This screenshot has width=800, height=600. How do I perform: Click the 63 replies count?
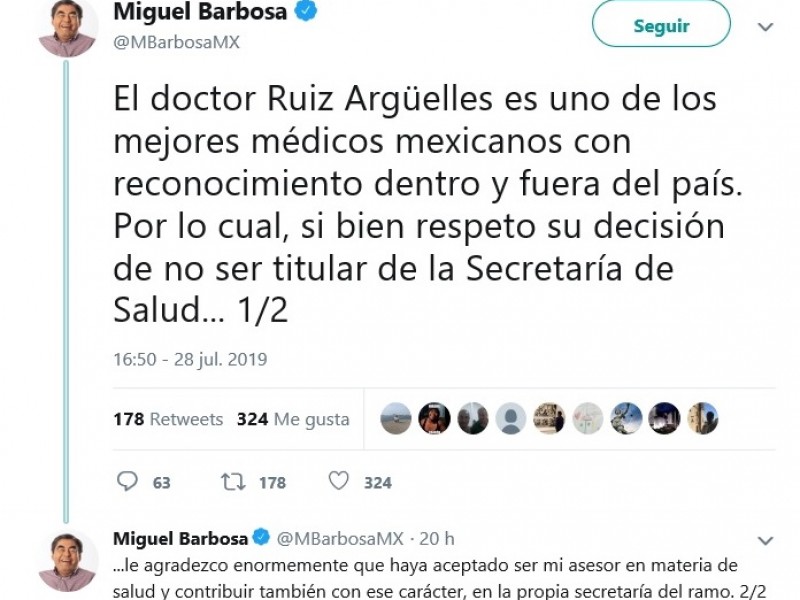coord(162,483)
